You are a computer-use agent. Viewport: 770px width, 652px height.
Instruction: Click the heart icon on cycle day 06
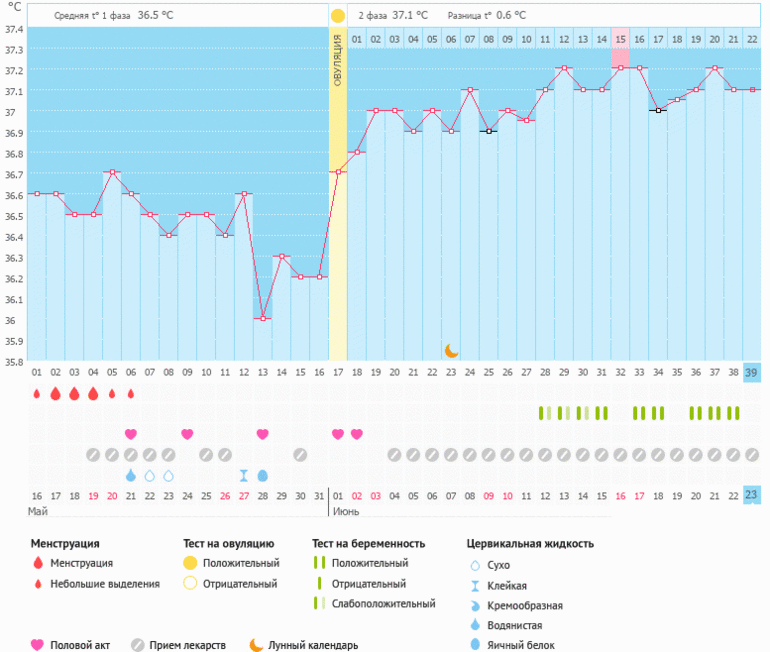[x=131, y=434]
